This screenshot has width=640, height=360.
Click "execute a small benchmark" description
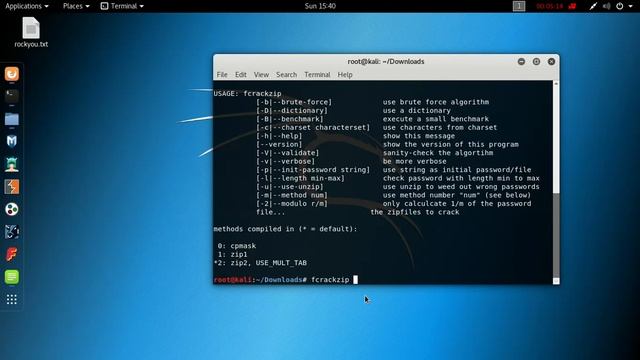coord(436,119)
